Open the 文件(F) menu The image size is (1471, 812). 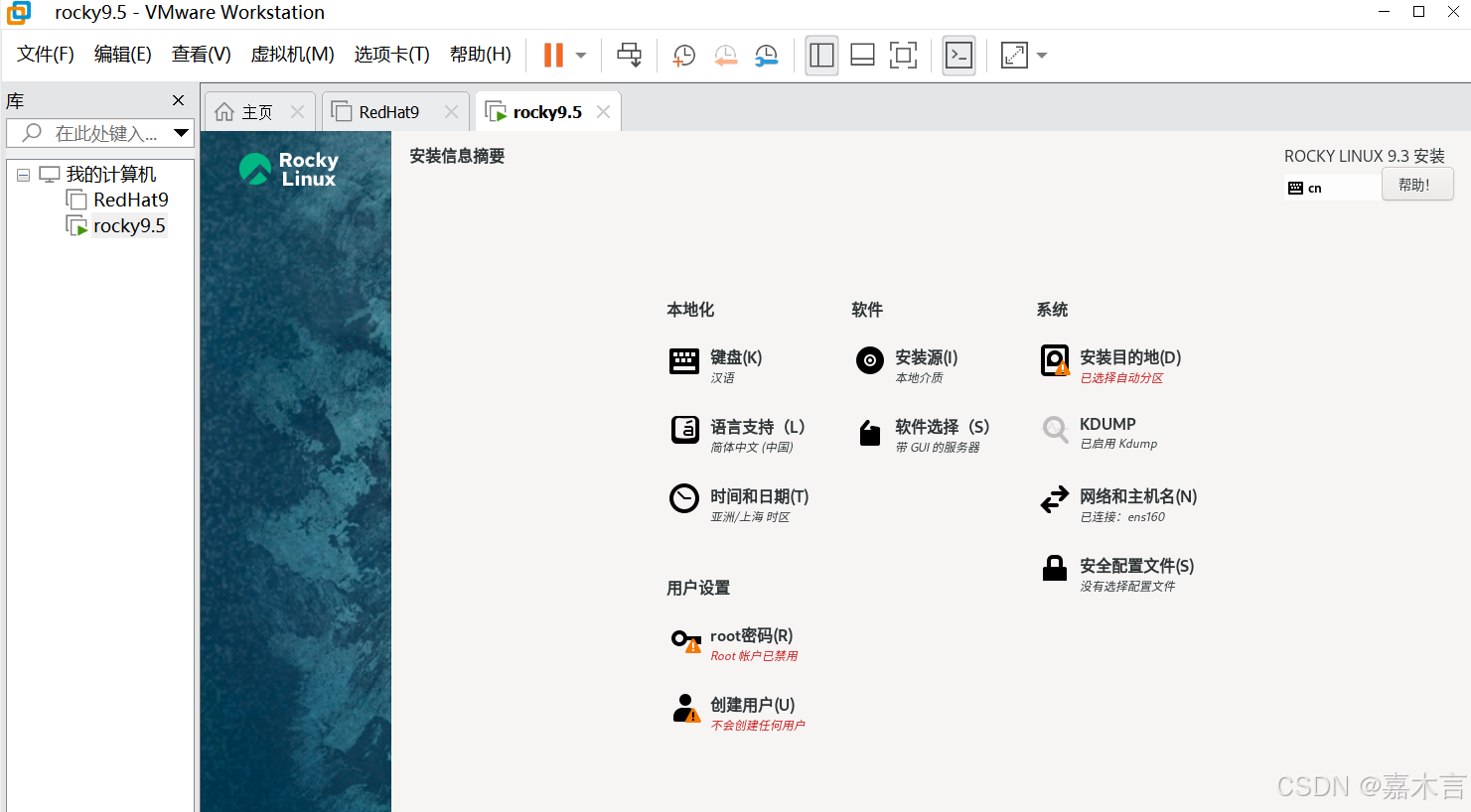click(46, 55)
